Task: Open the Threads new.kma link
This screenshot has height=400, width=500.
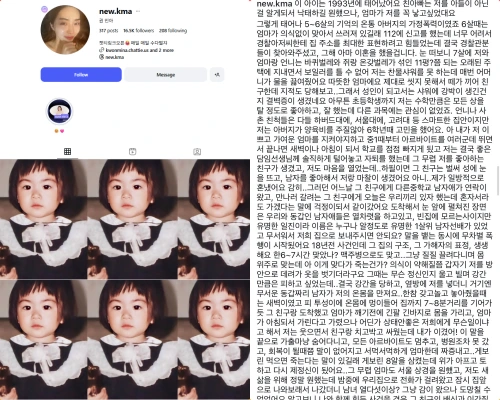Action: (x=112, y=57)
